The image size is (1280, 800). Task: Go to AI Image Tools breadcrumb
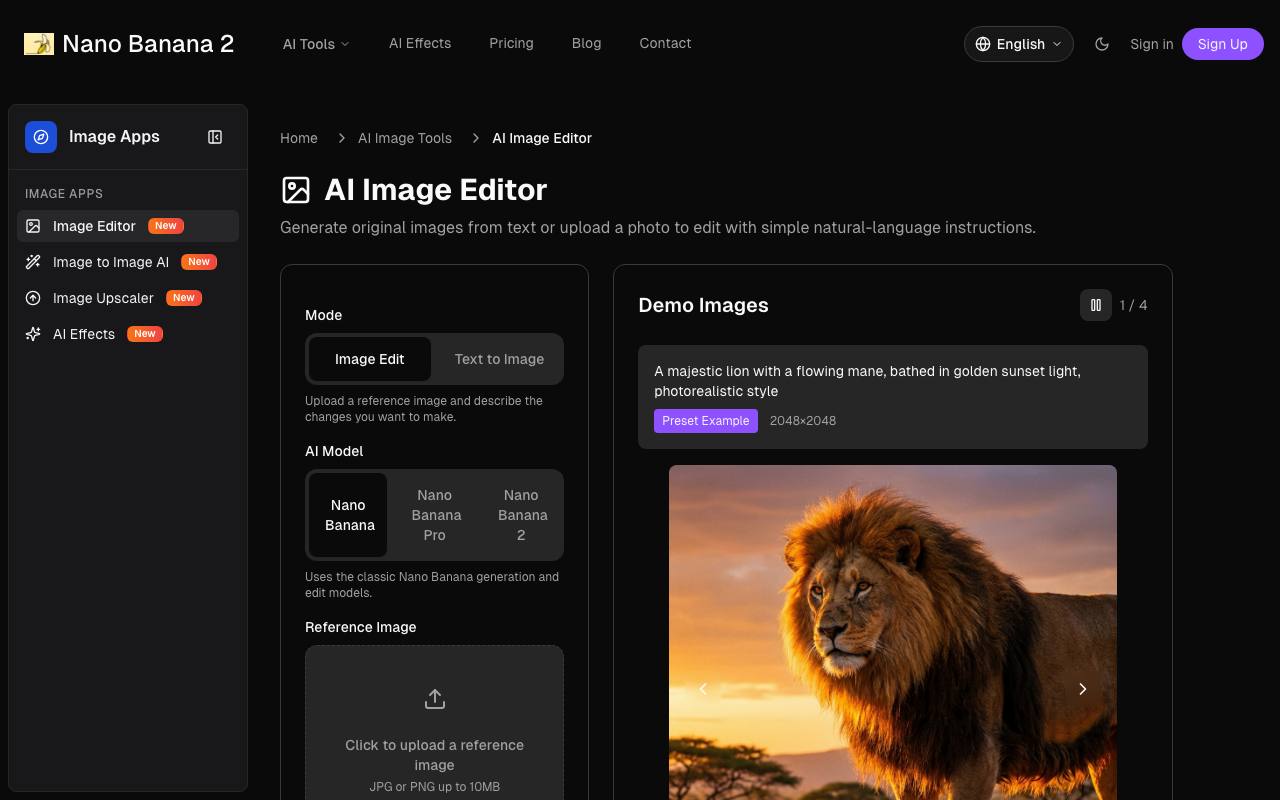(x=405, y=138)
